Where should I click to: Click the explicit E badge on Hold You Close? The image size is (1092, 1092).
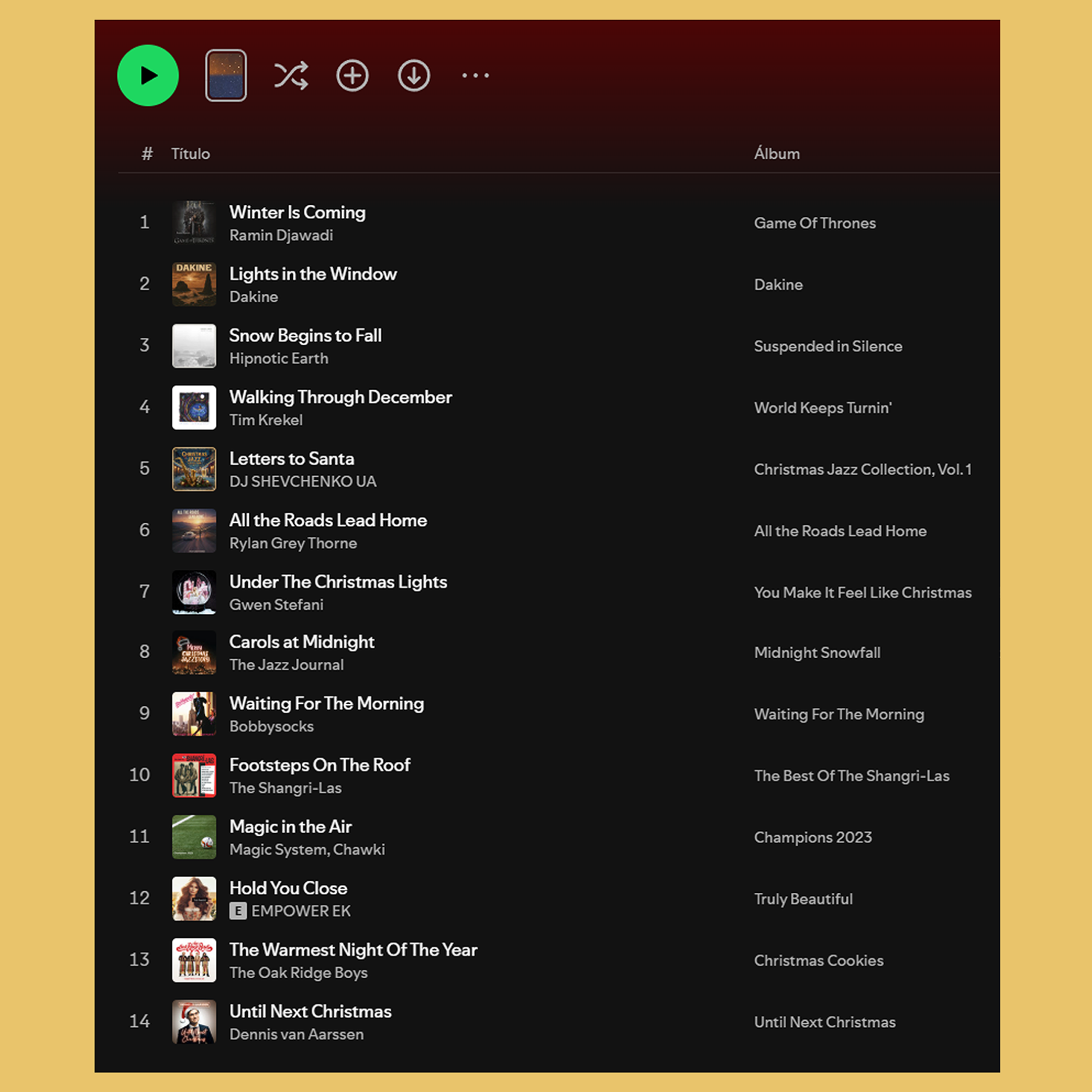point(238,911)
